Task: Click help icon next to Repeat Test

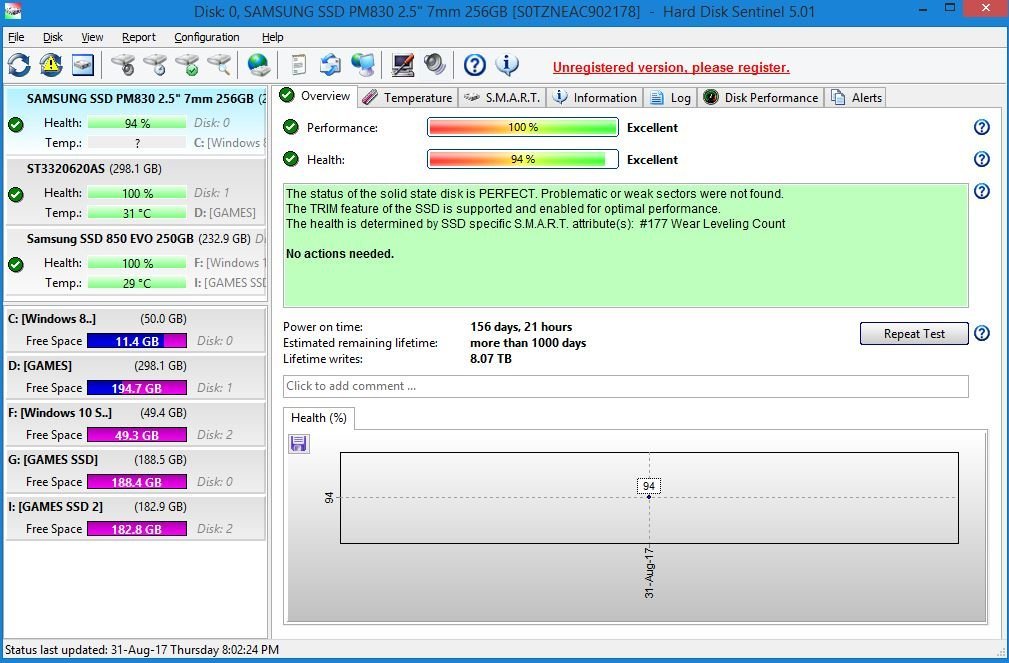Action: [x=981, y=333]
